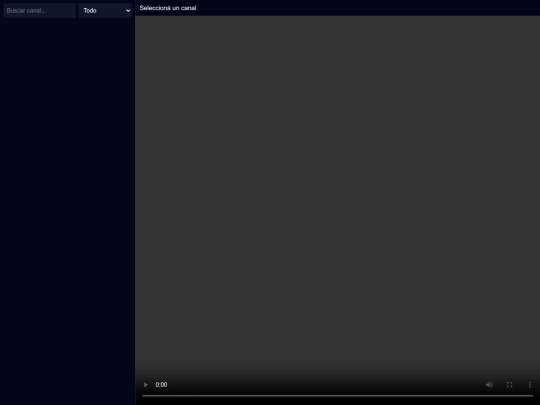The height and width of the screenshot is (405, 540).
Task: Enter fullscreen via the fullscreen icon
Action: click(x=509, y=385)
